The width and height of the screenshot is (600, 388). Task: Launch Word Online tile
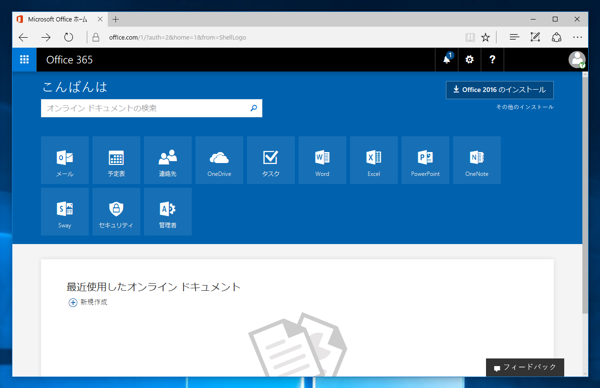pyautogui.click(x=322, y=160)
